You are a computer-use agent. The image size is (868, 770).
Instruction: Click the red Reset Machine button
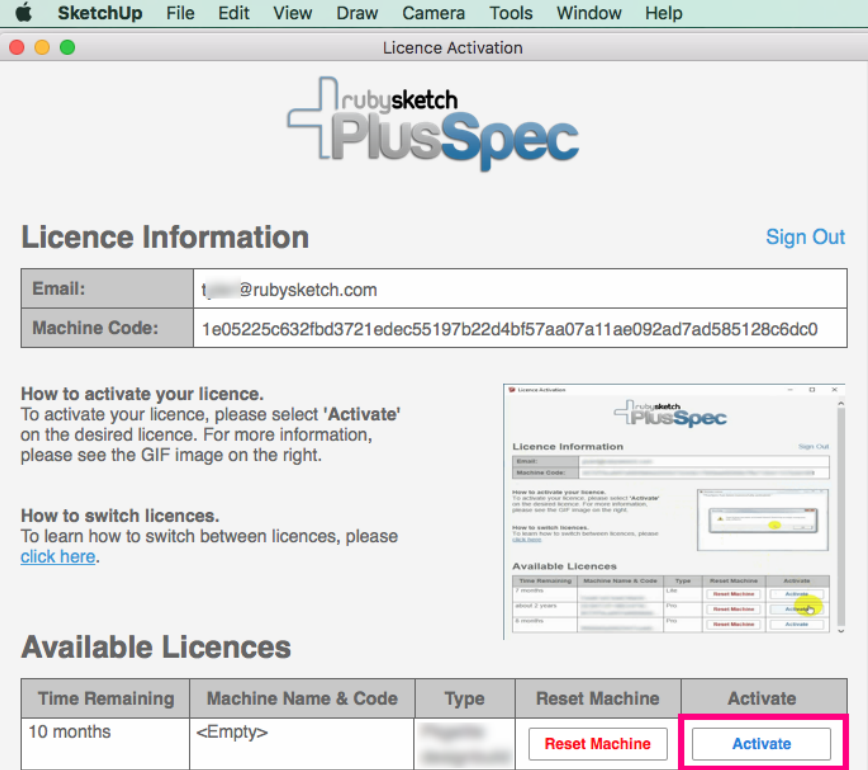tap(598, 743)
